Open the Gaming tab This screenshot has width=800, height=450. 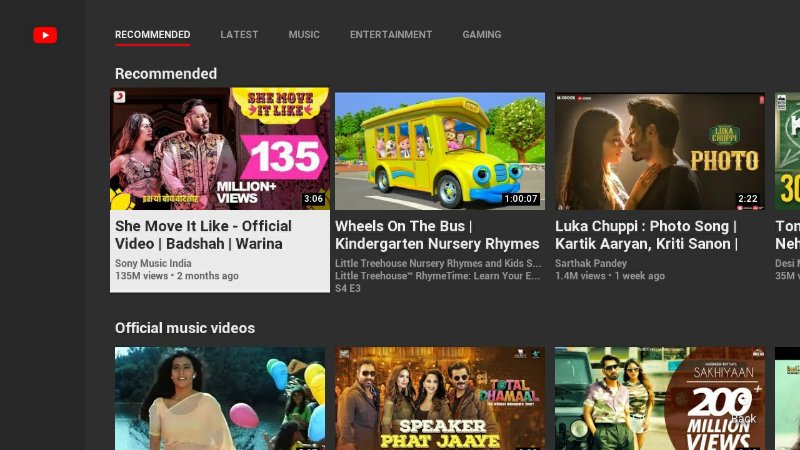tap(482, 35)
